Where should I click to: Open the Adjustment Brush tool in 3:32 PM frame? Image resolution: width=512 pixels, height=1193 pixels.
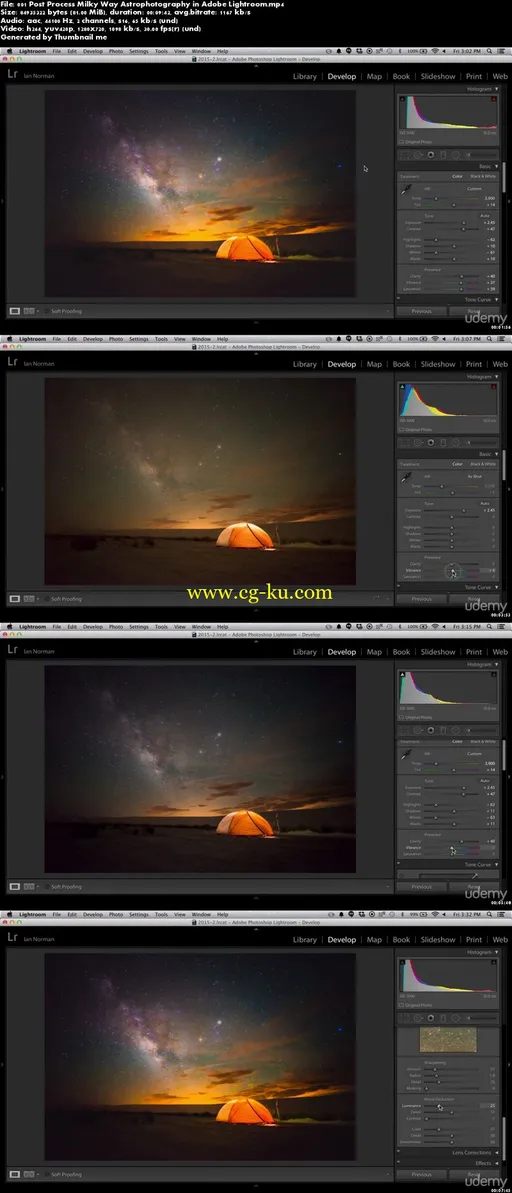[x=481, y=1017]
